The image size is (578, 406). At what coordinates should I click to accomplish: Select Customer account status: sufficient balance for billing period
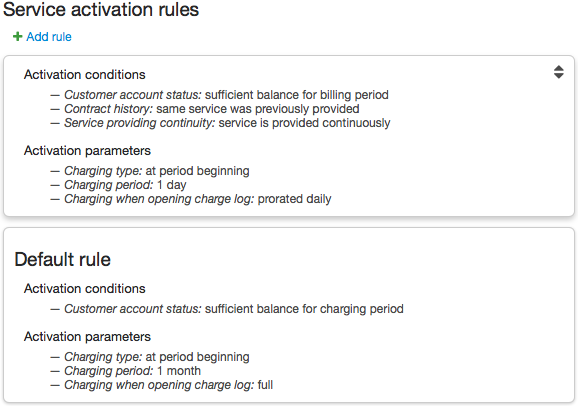tap(226, 95)
